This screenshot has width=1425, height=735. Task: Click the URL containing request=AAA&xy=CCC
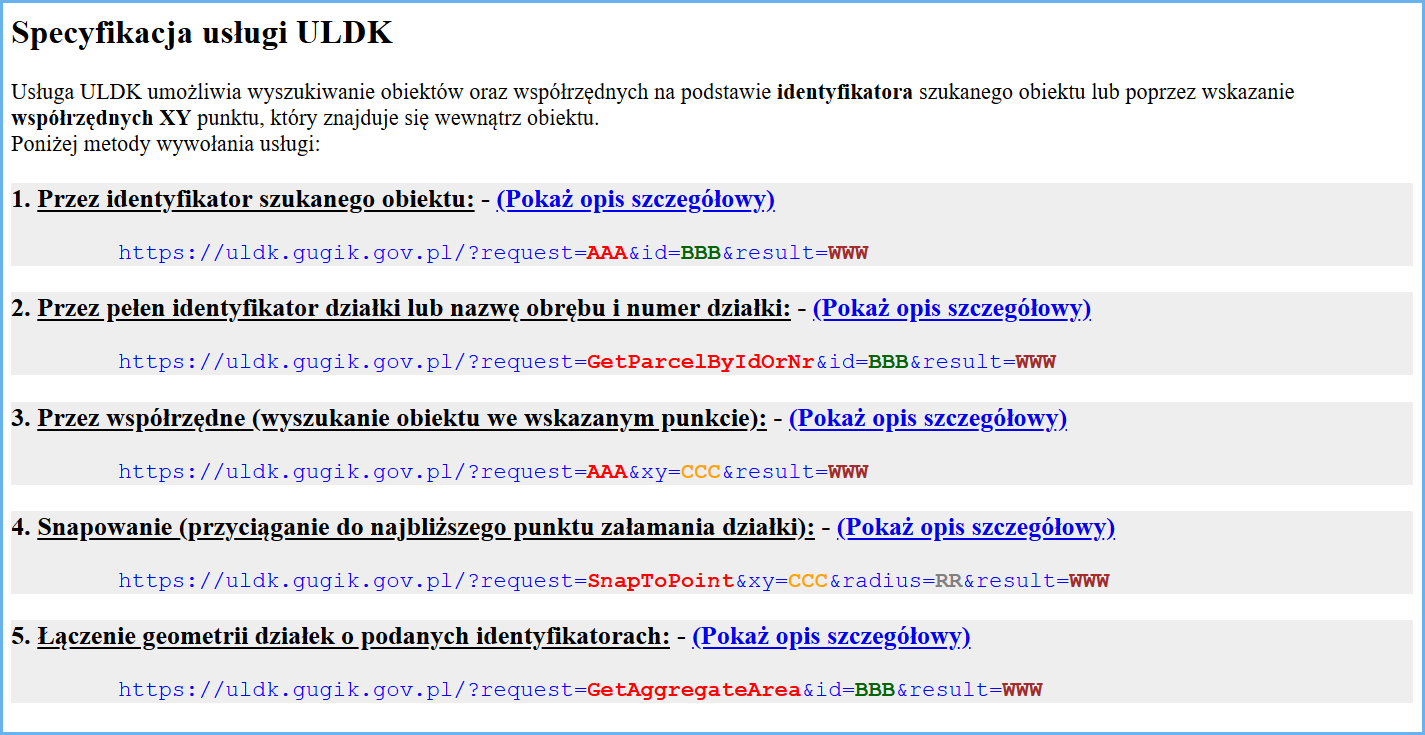tap(493, 472)
